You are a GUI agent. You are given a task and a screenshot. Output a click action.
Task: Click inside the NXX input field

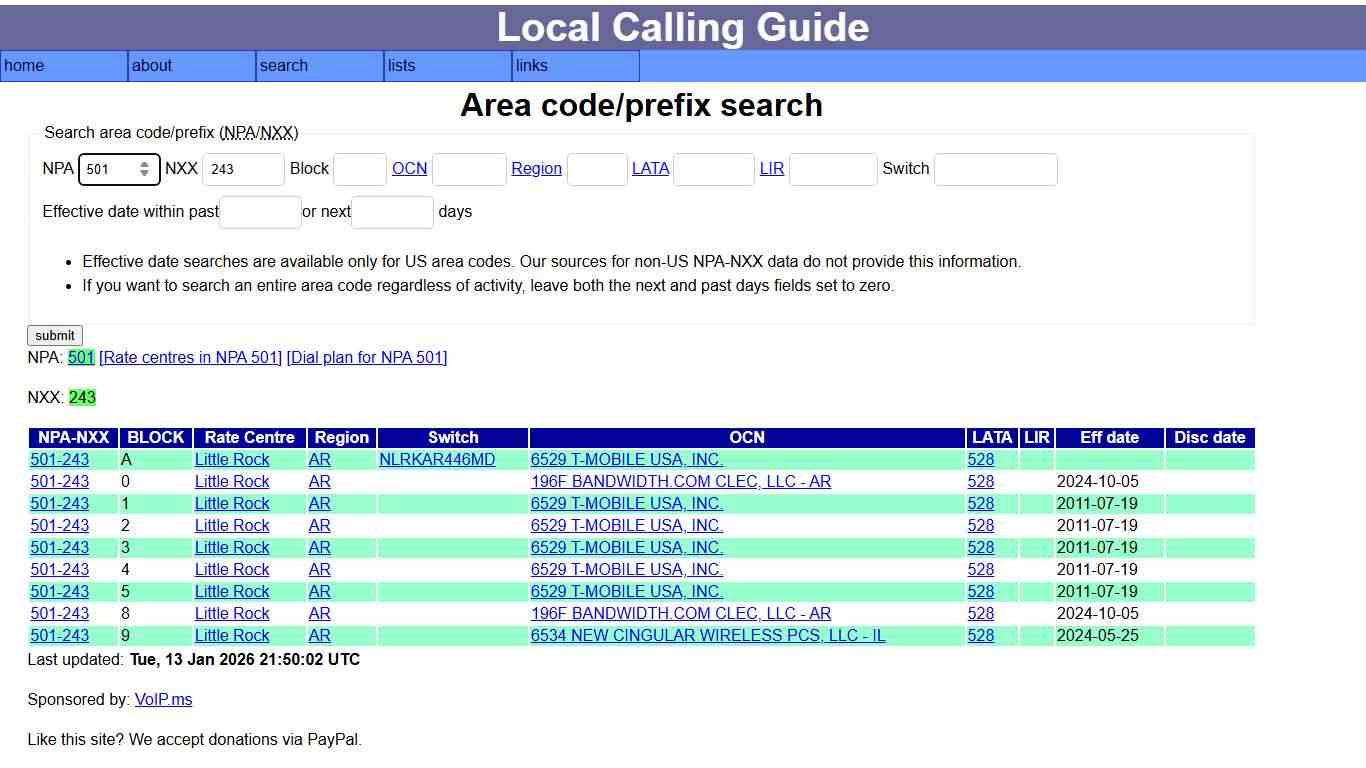[x=243, y=169]
